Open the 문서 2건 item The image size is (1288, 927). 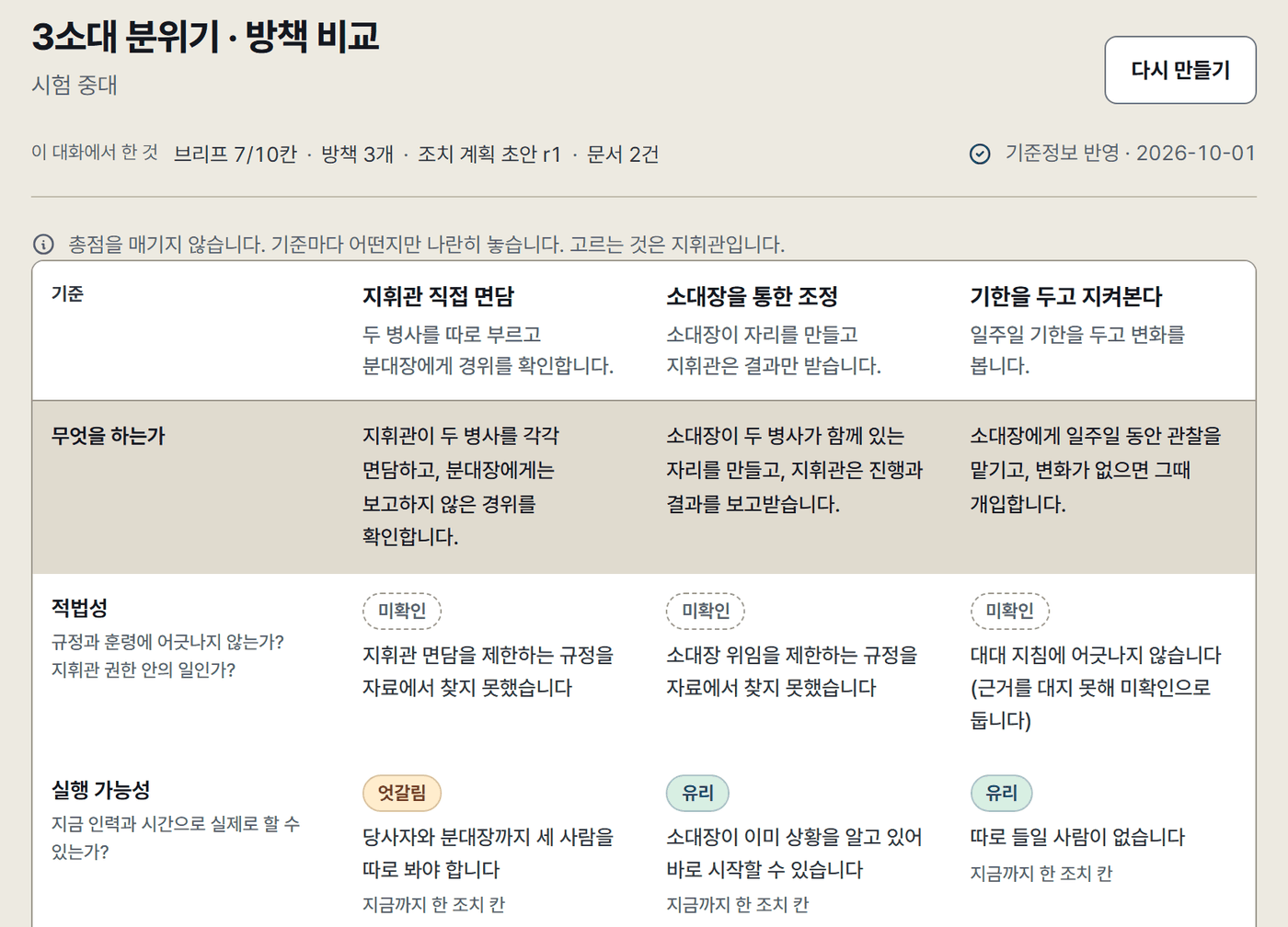623,154
